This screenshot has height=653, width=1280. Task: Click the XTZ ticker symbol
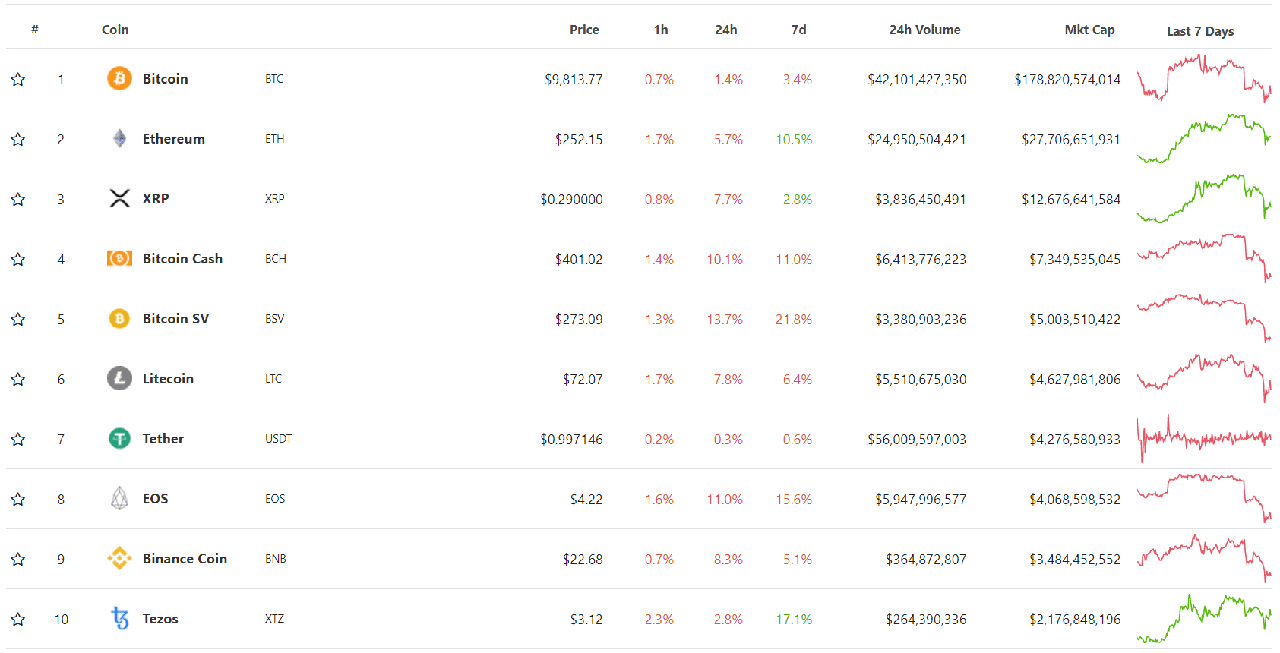click(274, 619)
